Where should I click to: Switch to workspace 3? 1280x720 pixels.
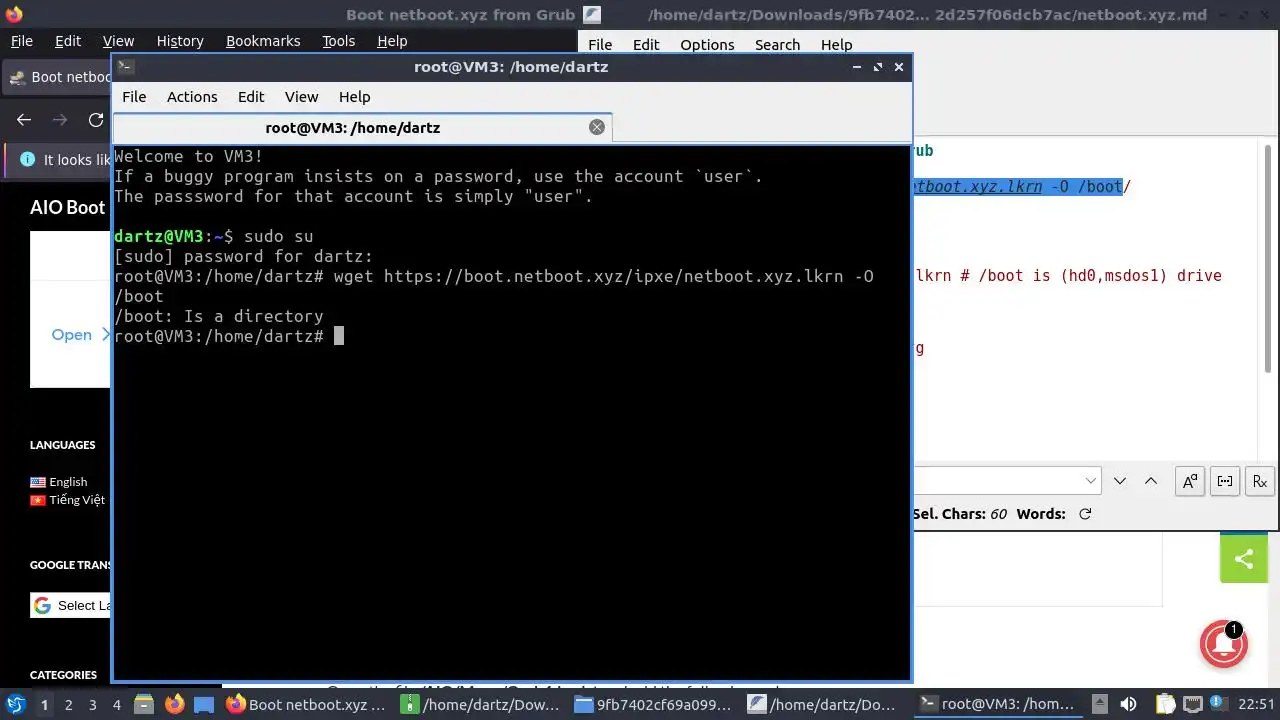pyautogui.click(x=92, y=705)
